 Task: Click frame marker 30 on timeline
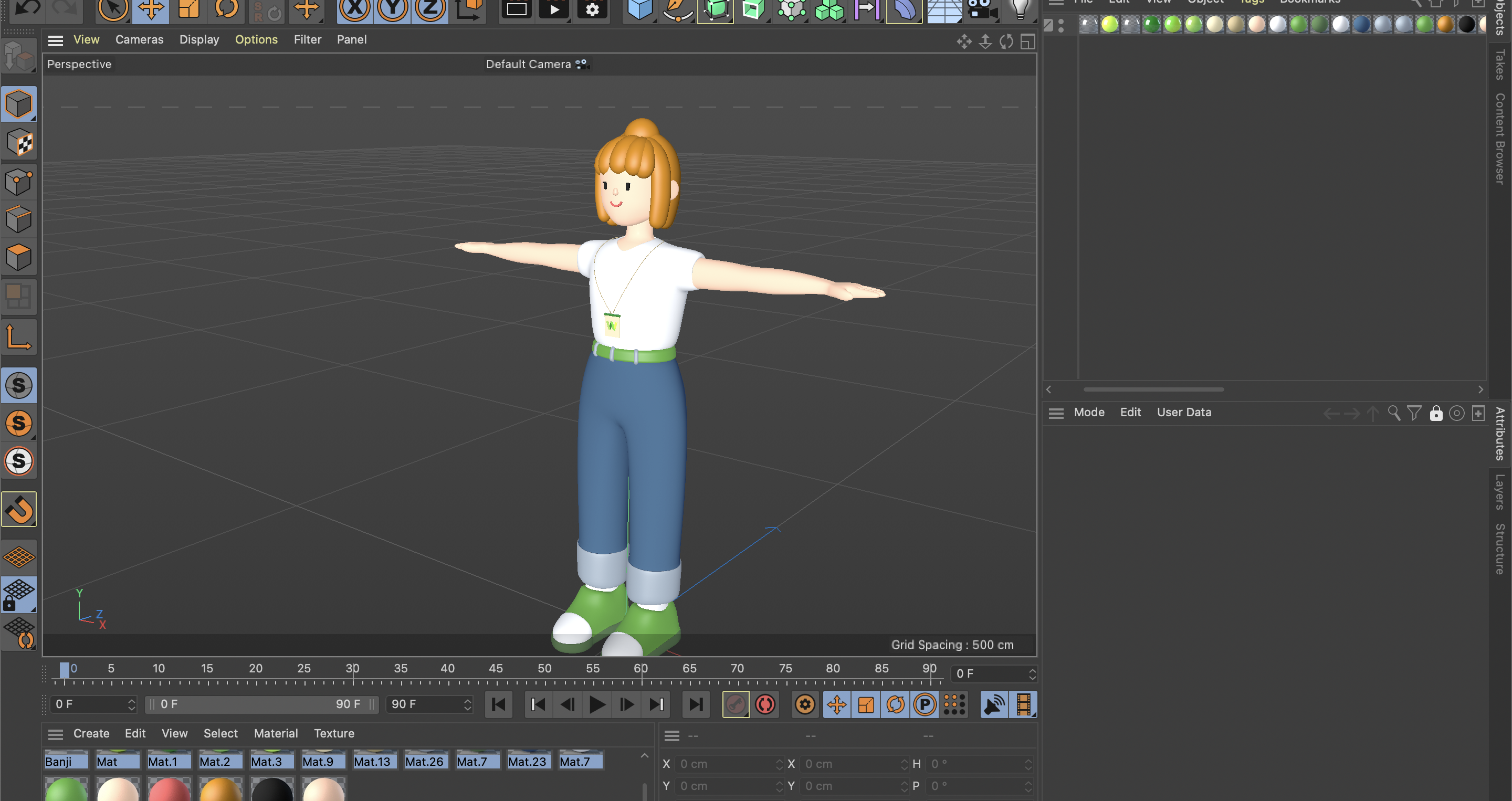pyautogui.click(x=352, y=669)
